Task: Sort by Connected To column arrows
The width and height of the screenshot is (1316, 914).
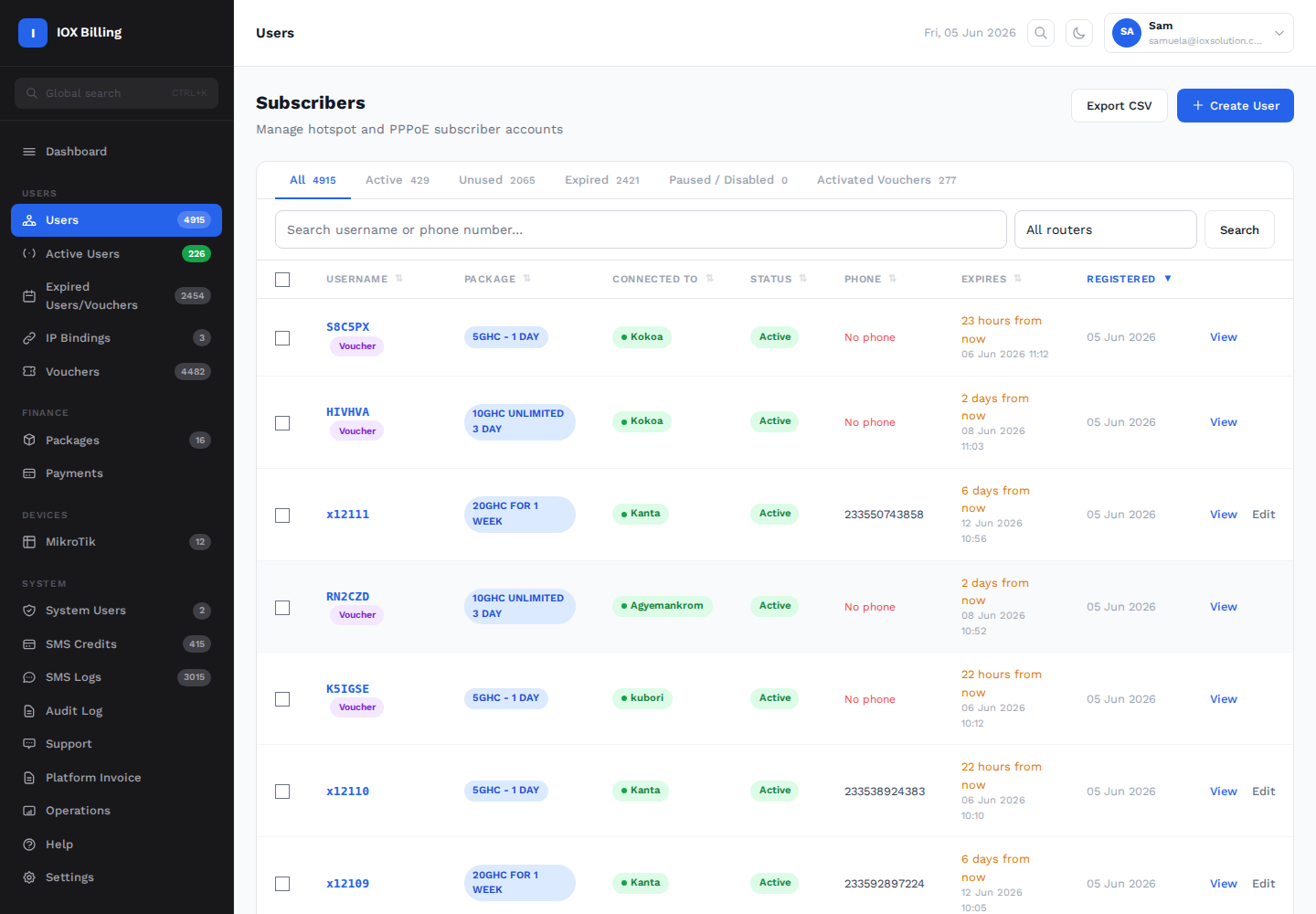Action: click(x=709, y=279)
